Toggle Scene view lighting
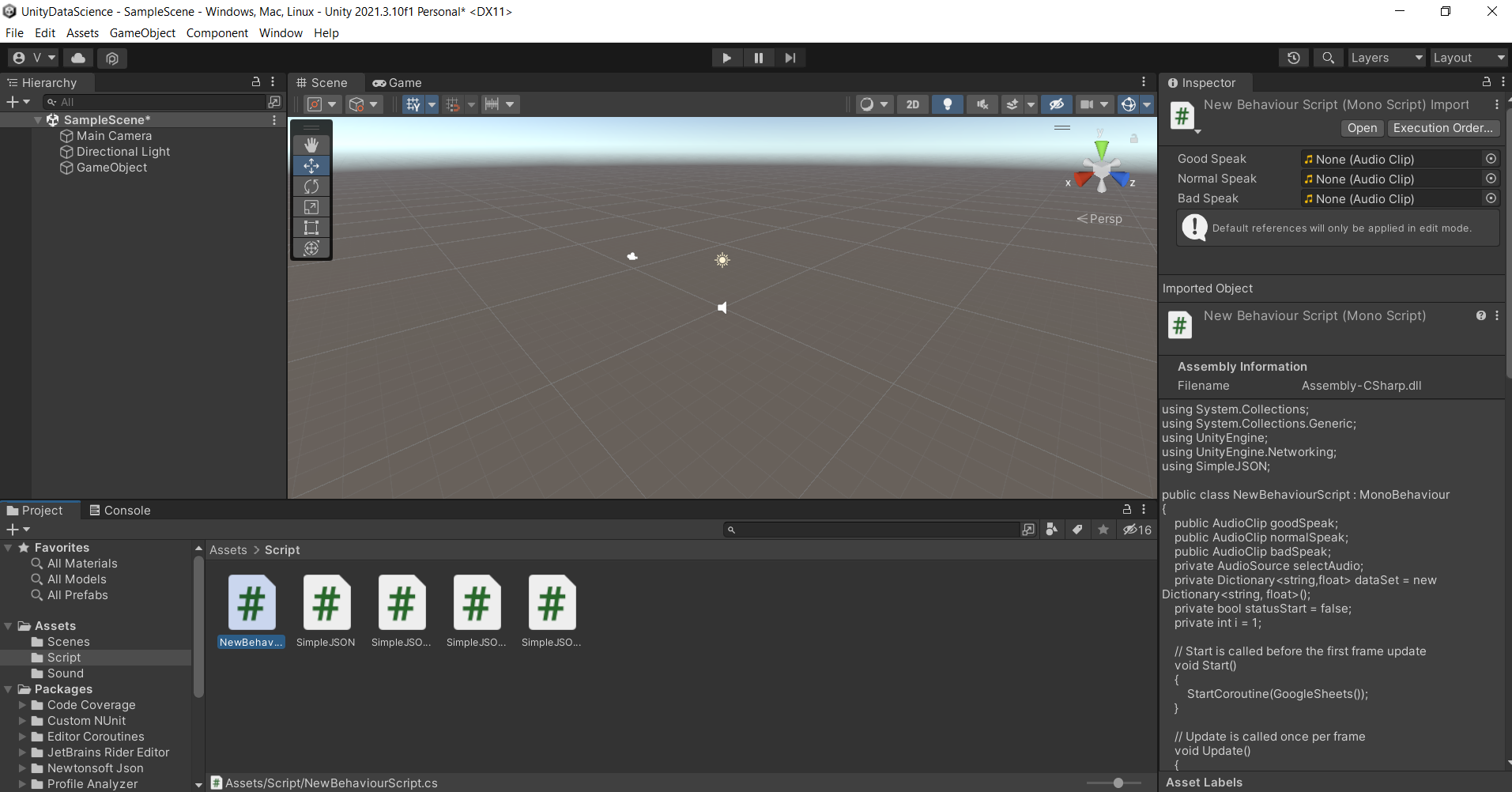The image size is (1512, 792). coord(948,104)
